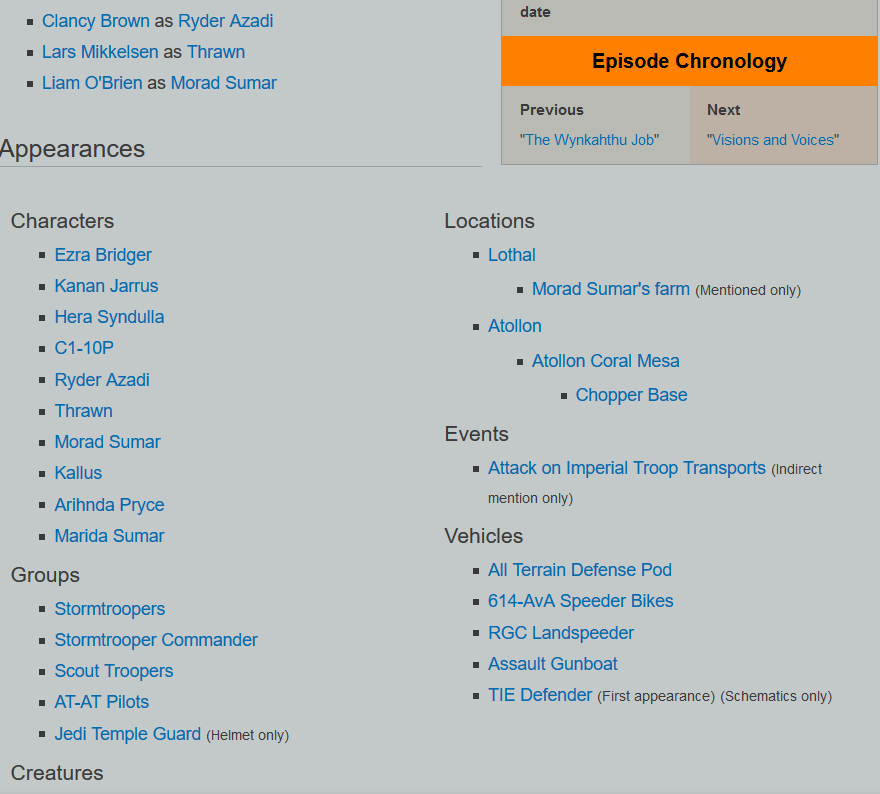The height and width of the screenshot is (794, 880).
Task: Visit the Marida Sumar link
Action: (109, 536)
